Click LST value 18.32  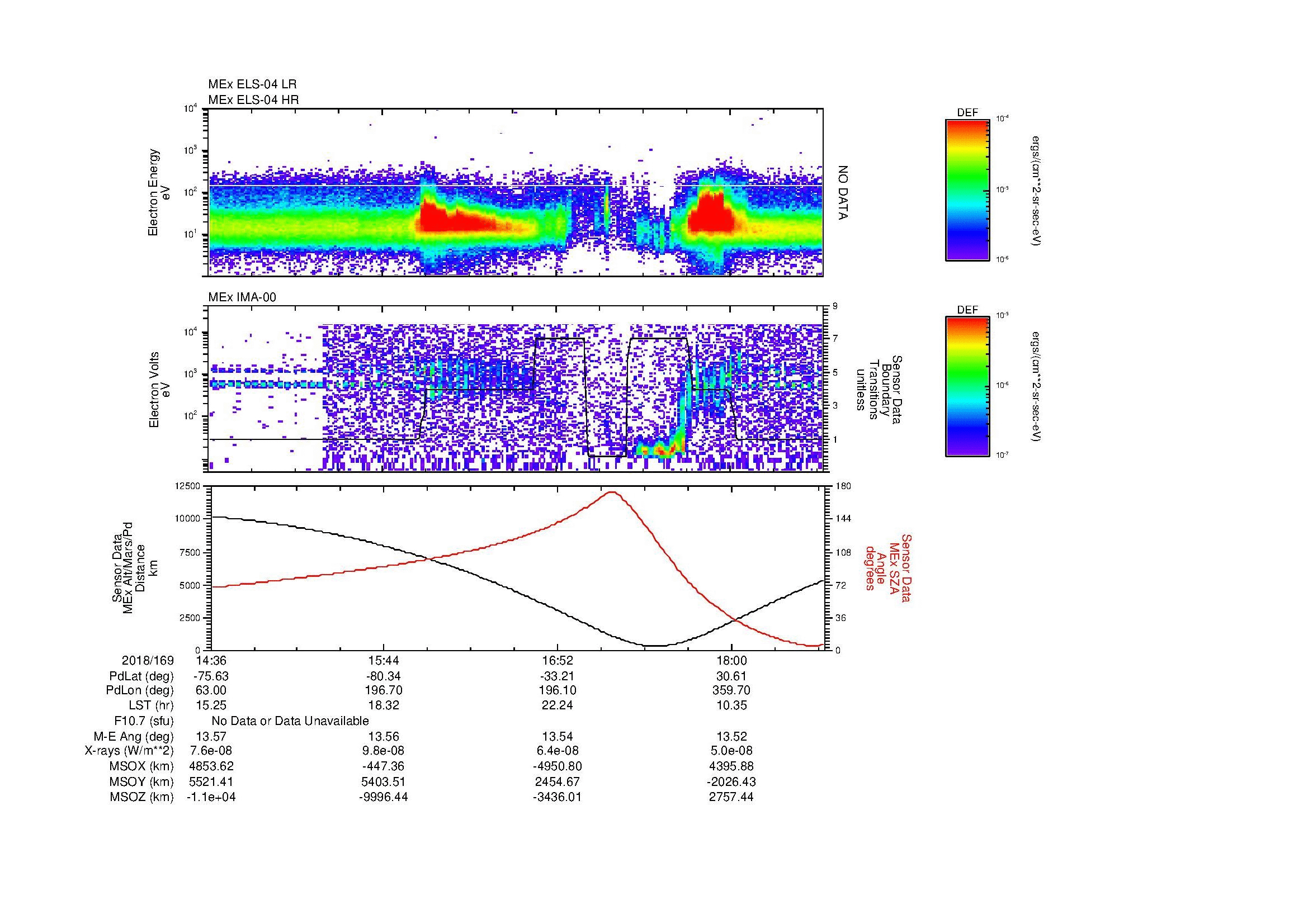pyautogui.click(x=384, y=705)
